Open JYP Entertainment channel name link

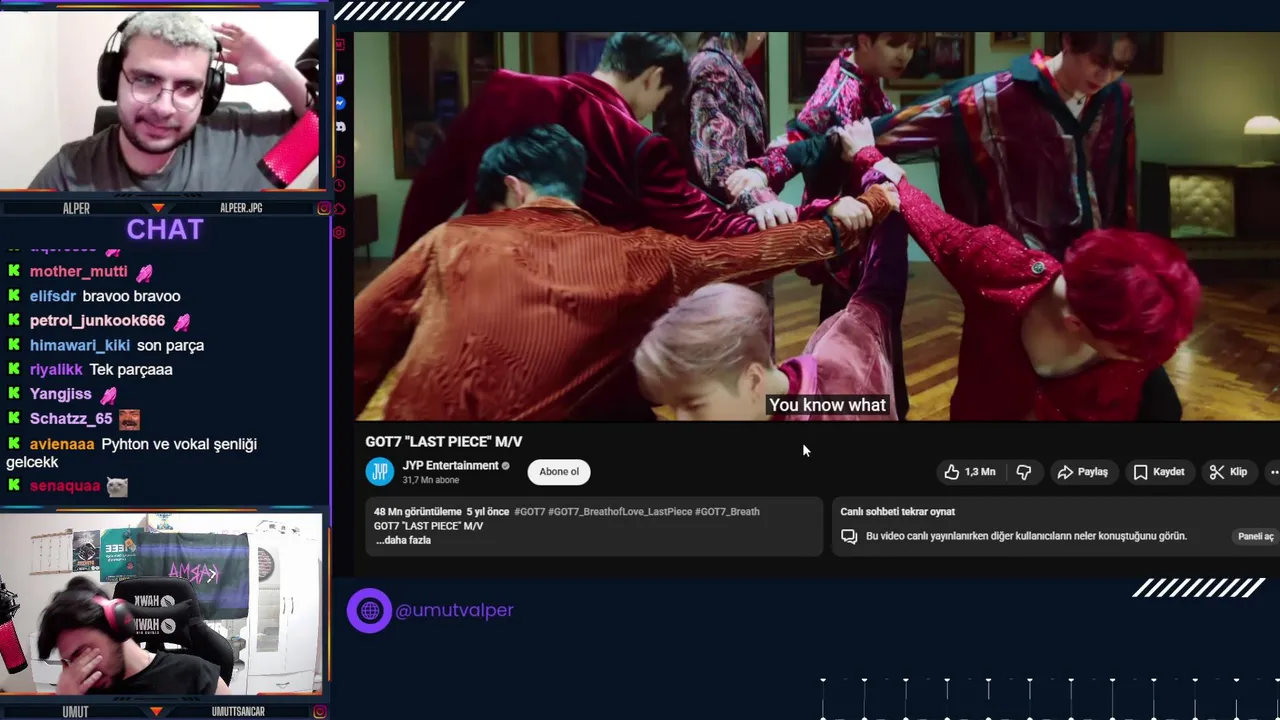pyautogui.click(x=450, y=466)
